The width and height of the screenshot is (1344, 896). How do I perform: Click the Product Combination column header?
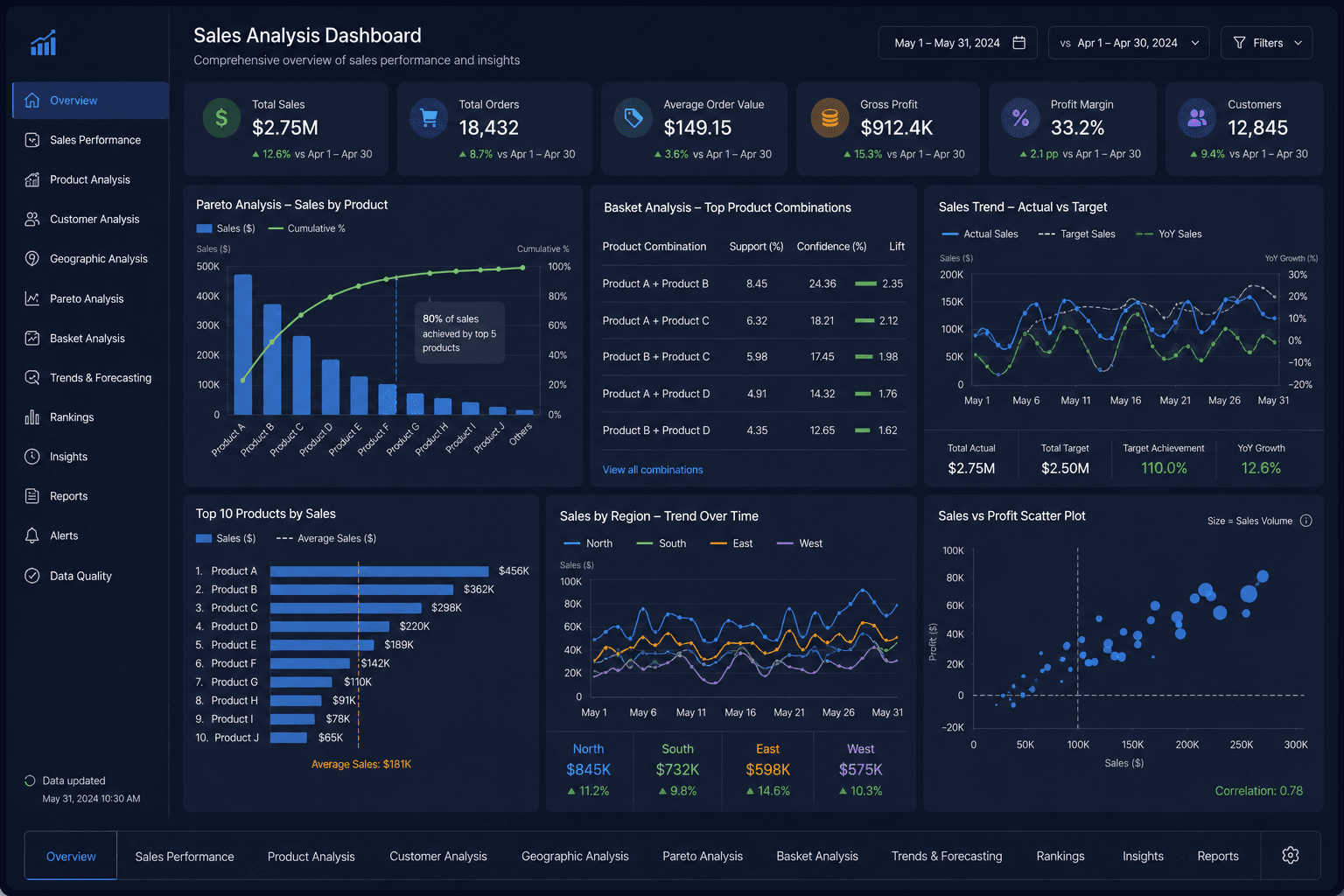pos(654,247)
